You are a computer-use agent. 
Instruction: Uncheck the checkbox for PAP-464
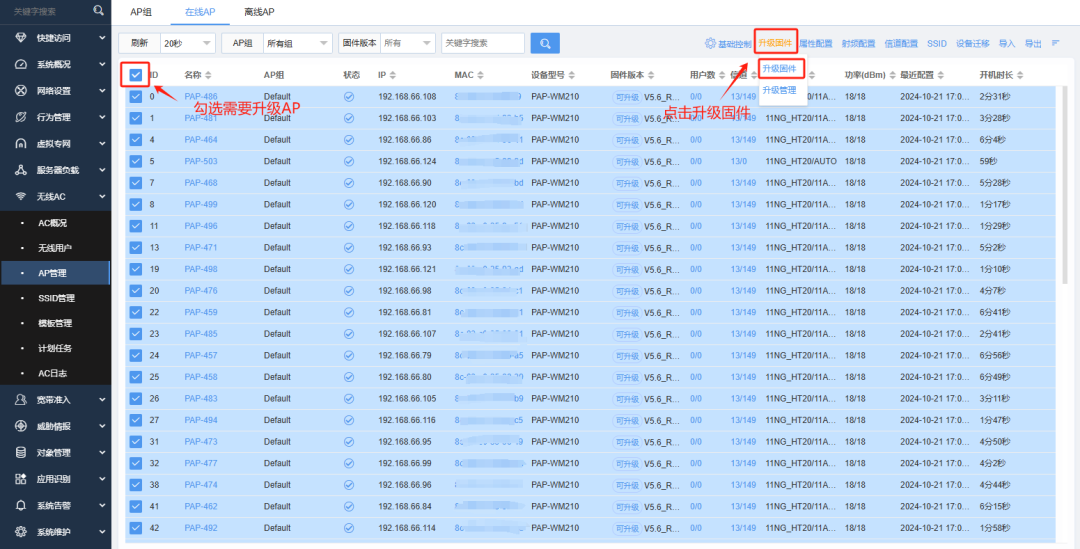pyautogui.click(x=136, y=140)
